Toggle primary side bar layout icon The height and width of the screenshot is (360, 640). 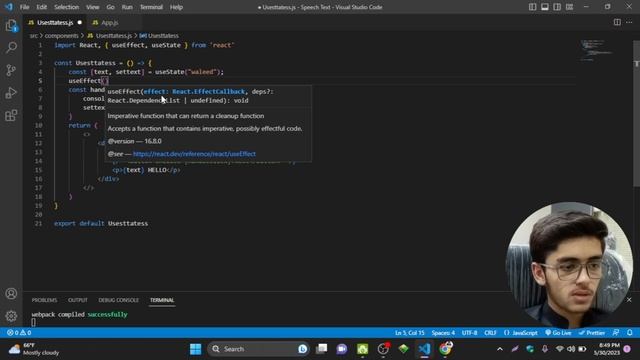(x=532, y=7)
